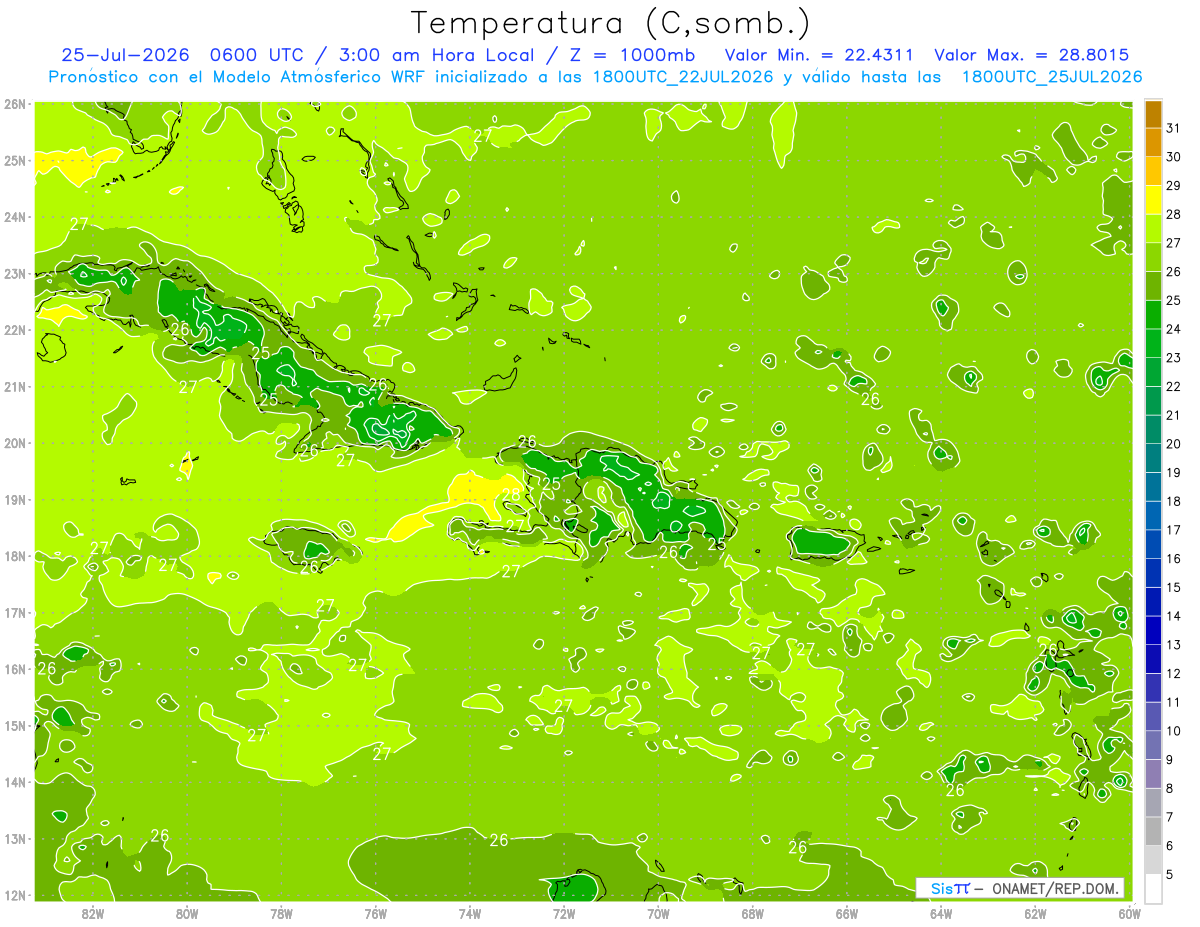
Task: Click the '13N' latitude axis label
Action: pos(15,838)
